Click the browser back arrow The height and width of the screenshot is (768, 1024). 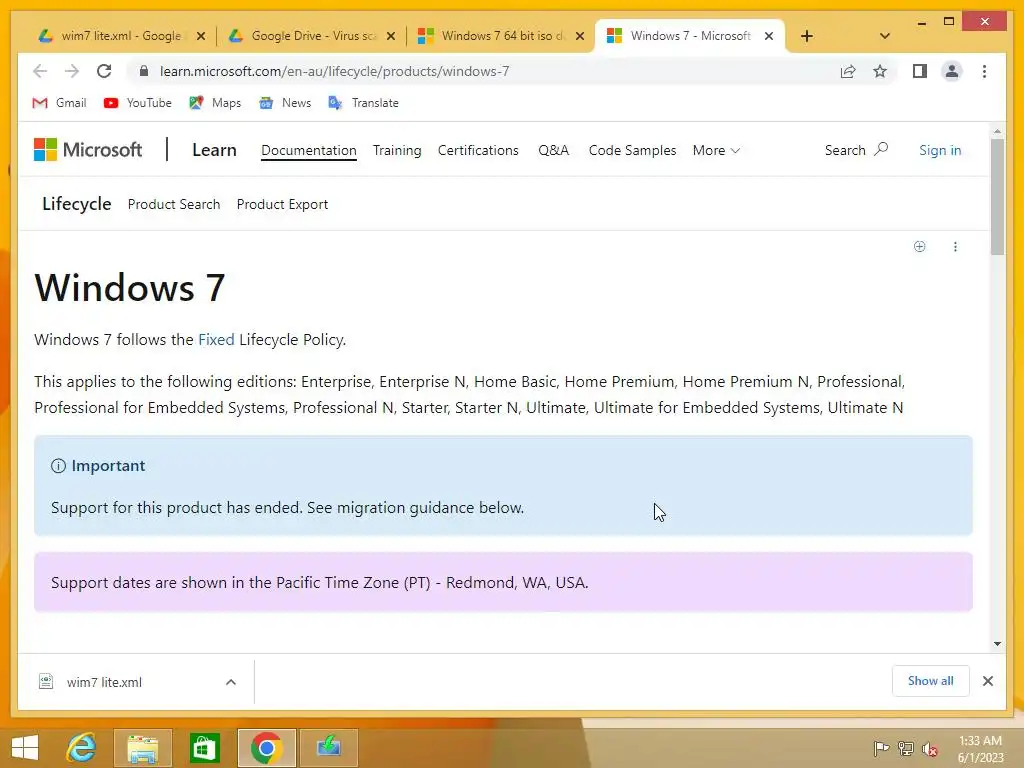pyautogui.click(x=40, y=71)
